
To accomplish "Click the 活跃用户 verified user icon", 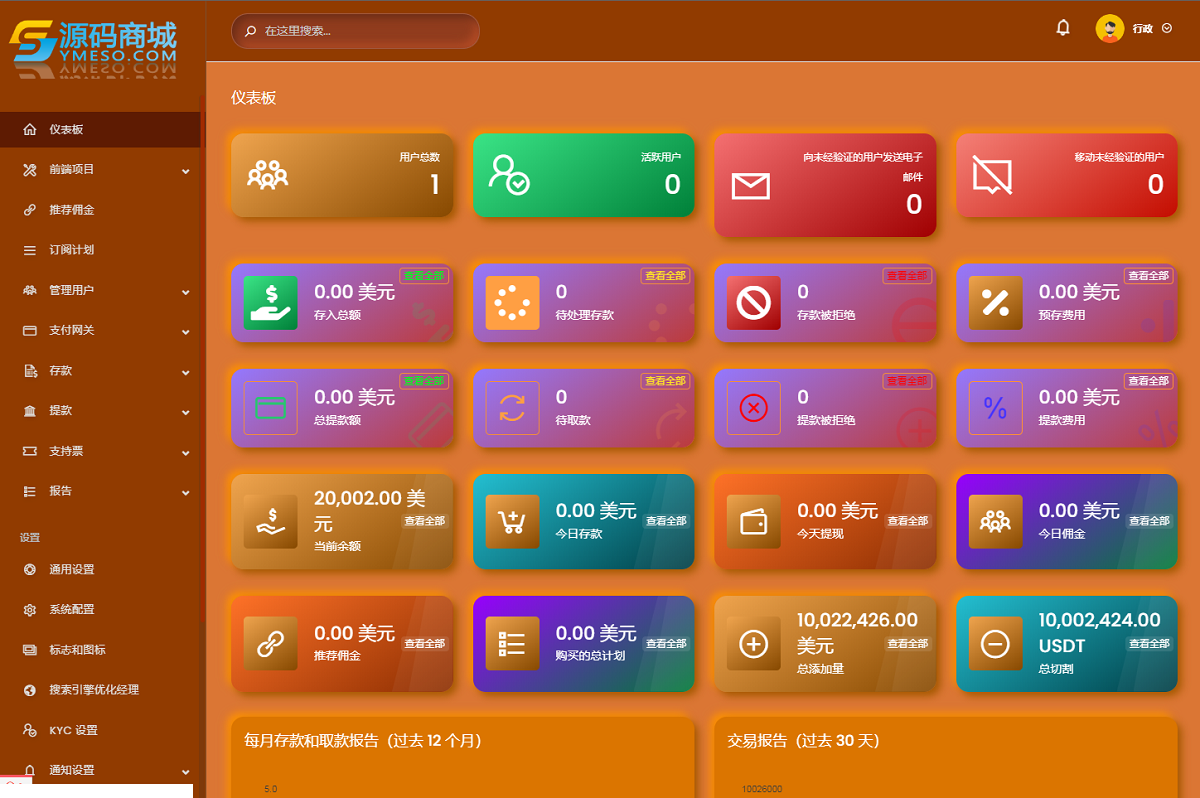I will (509, 174).
